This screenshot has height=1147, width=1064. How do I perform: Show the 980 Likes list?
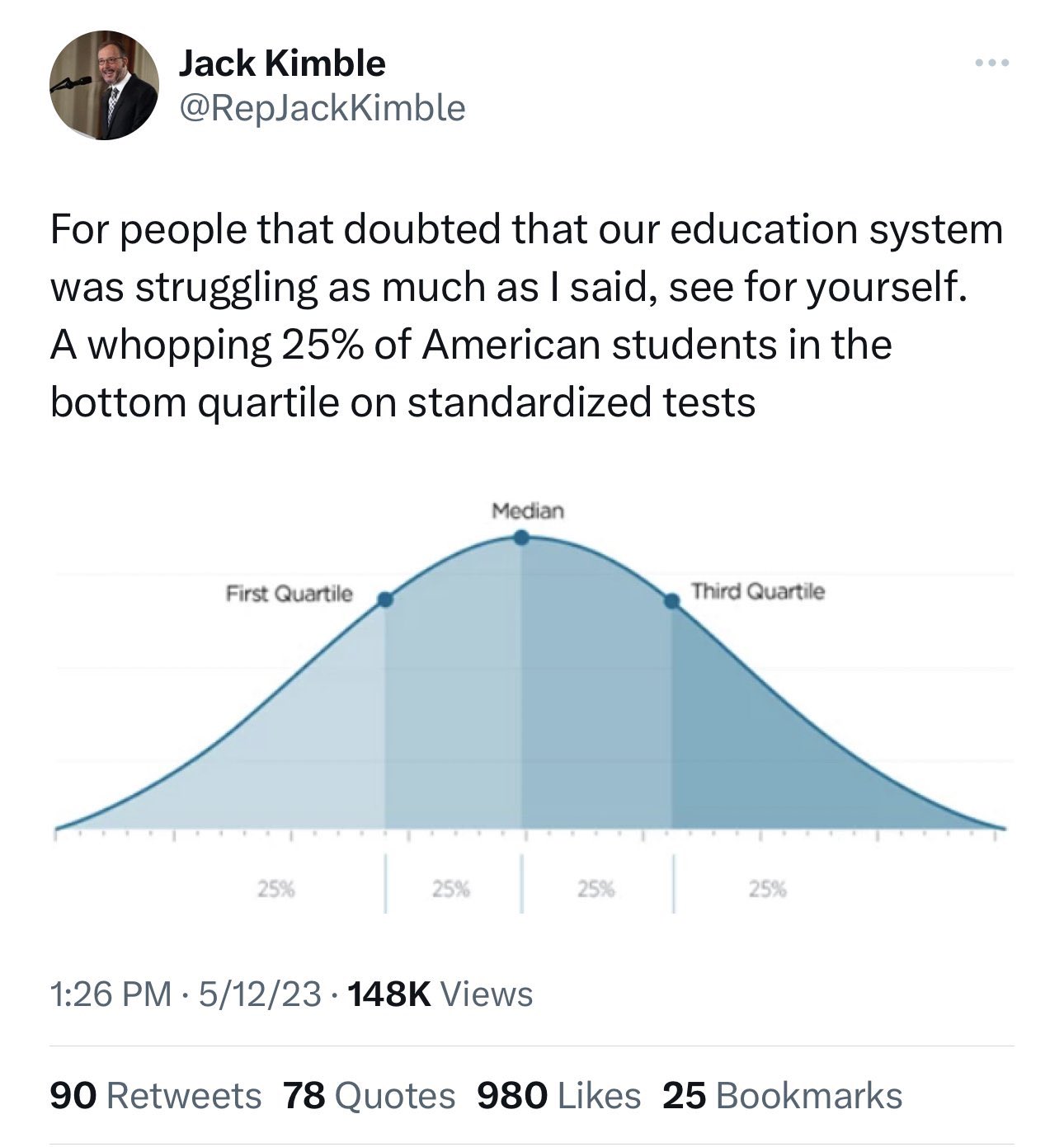pos(558,1096)
